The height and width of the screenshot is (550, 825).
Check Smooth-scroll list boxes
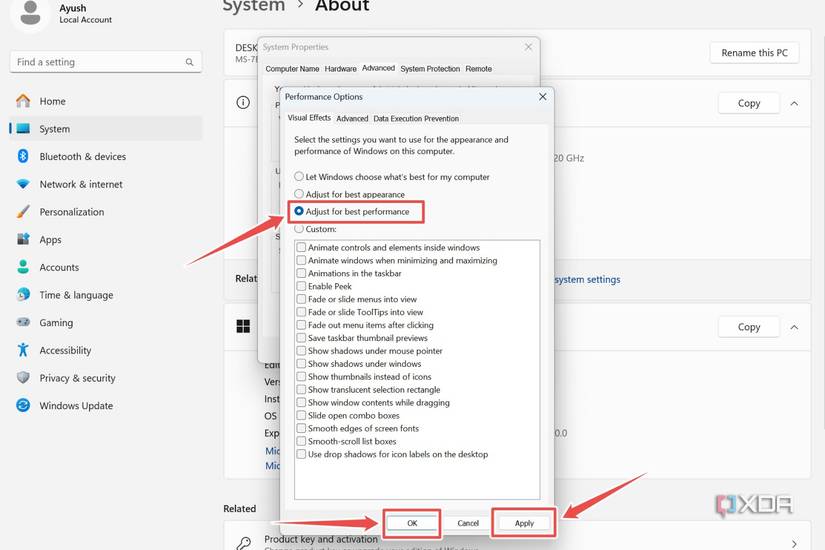click(x=301, y=441)
